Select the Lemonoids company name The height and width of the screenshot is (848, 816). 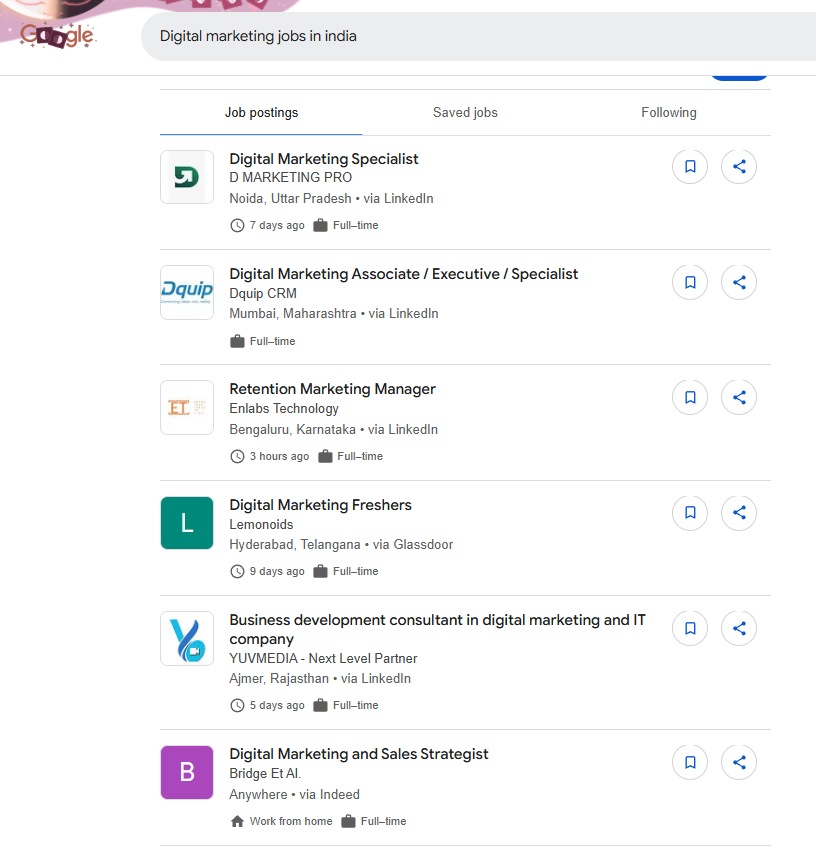261,525
